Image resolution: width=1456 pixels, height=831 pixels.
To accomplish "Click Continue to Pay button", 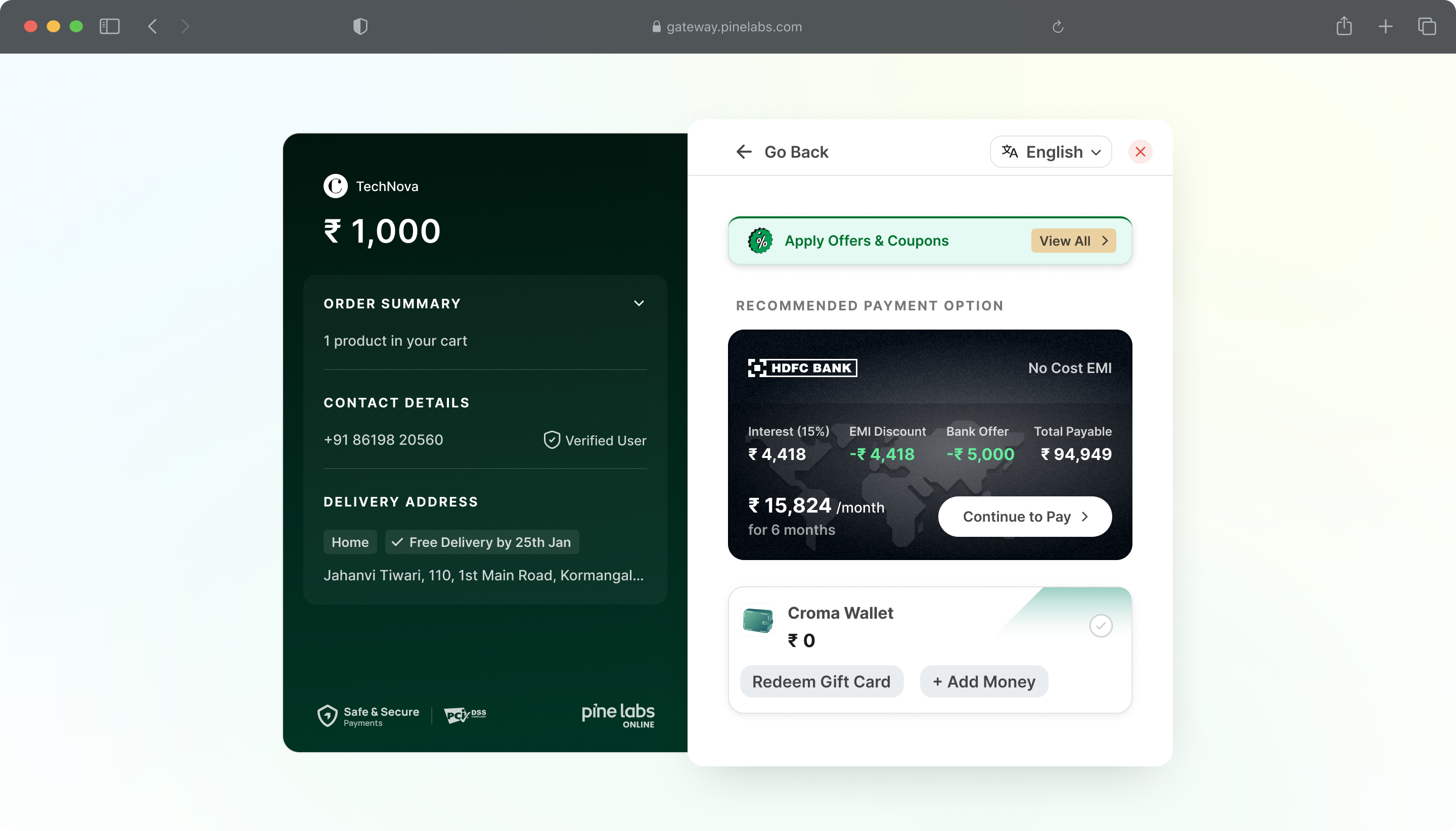I will click(1025, 517).
